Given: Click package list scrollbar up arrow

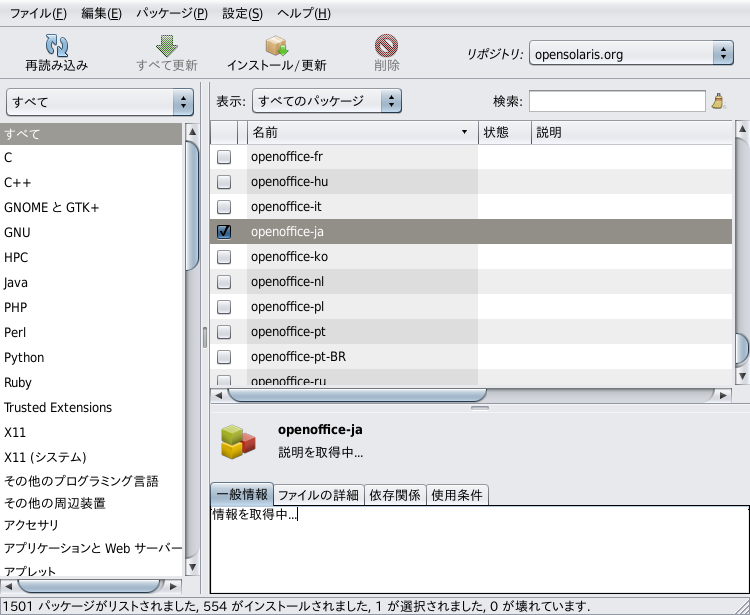Looking at the screenshot, I should coord(742,128).
